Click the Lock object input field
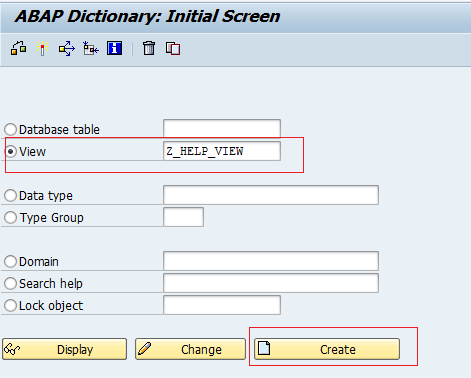The height and width of the screenshot is (378, 471). pyautogui.click(x=222, y=305)
